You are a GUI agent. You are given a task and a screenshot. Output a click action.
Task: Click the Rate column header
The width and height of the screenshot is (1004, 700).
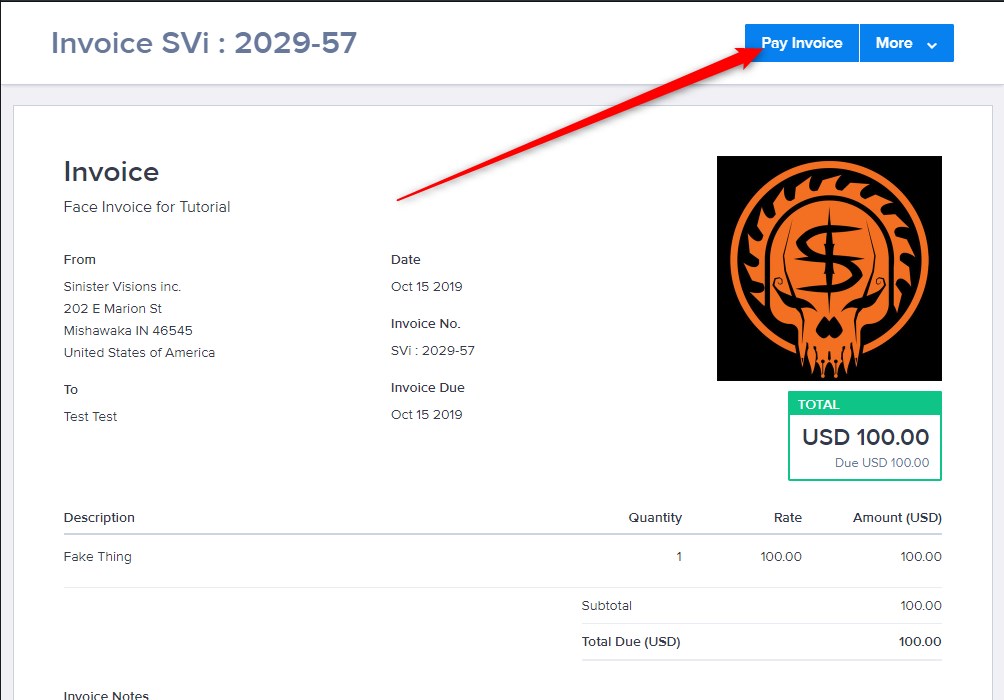coord(788,517)
